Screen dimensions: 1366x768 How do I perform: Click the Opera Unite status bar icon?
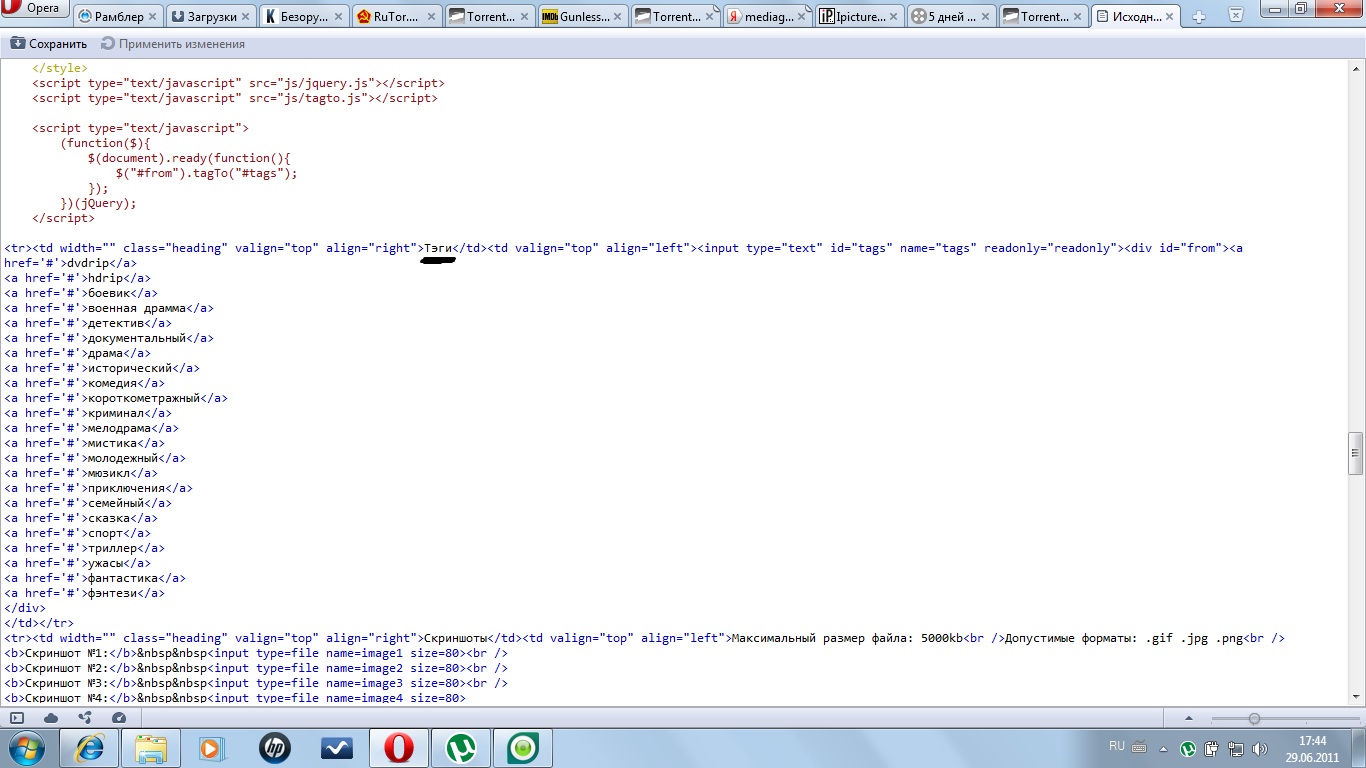85,718
